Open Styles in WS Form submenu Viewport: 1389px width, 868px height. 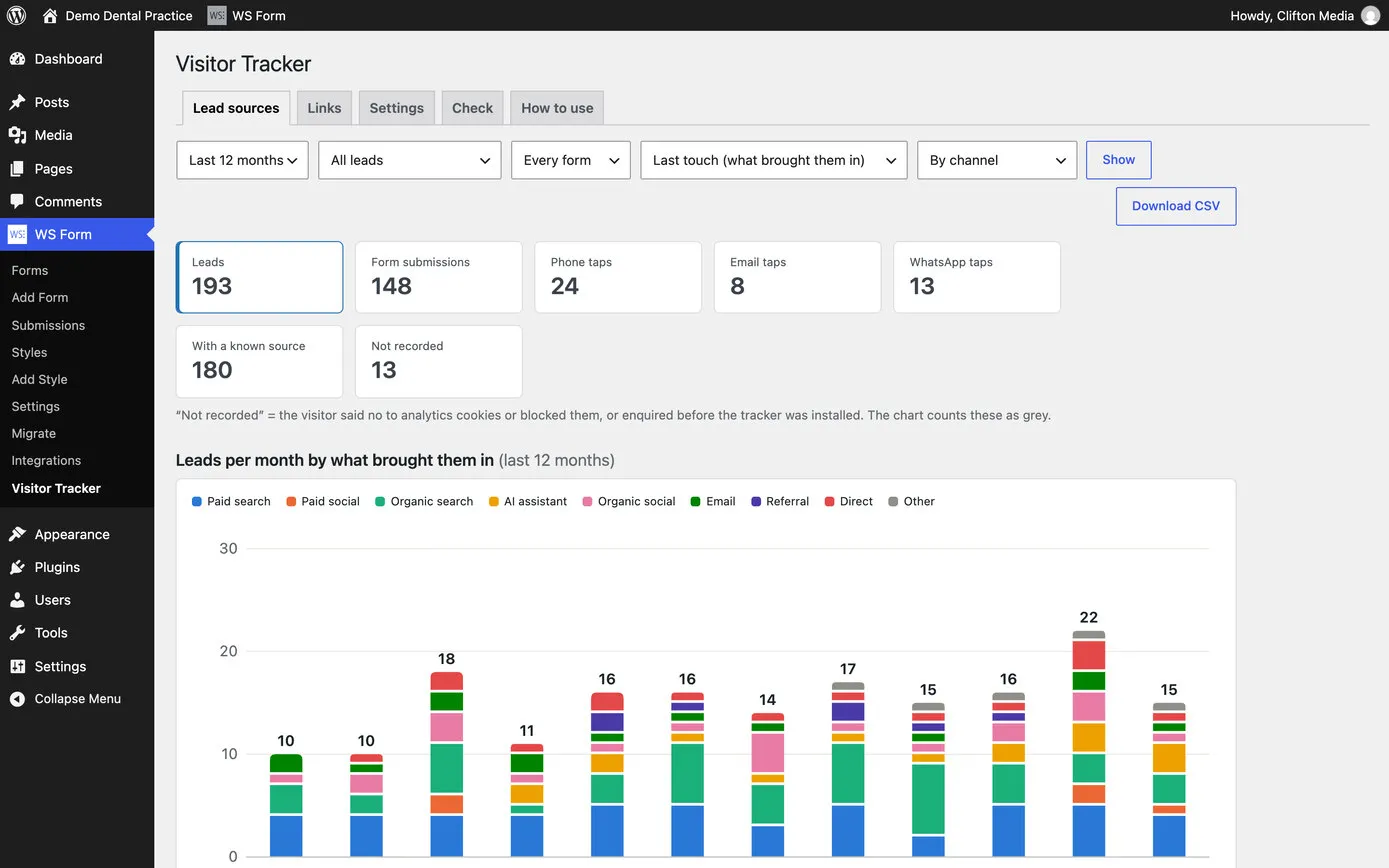(x=29, y=352)
